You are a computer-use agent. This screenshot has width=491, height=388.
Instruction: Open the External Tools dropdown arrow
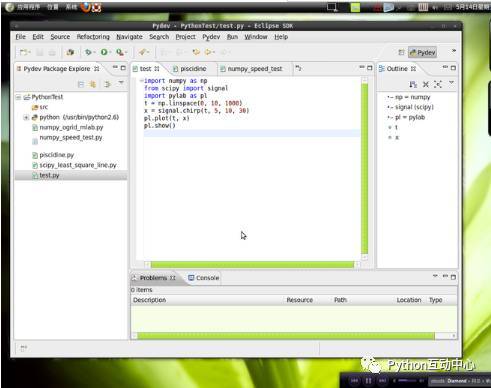[126, 53]
